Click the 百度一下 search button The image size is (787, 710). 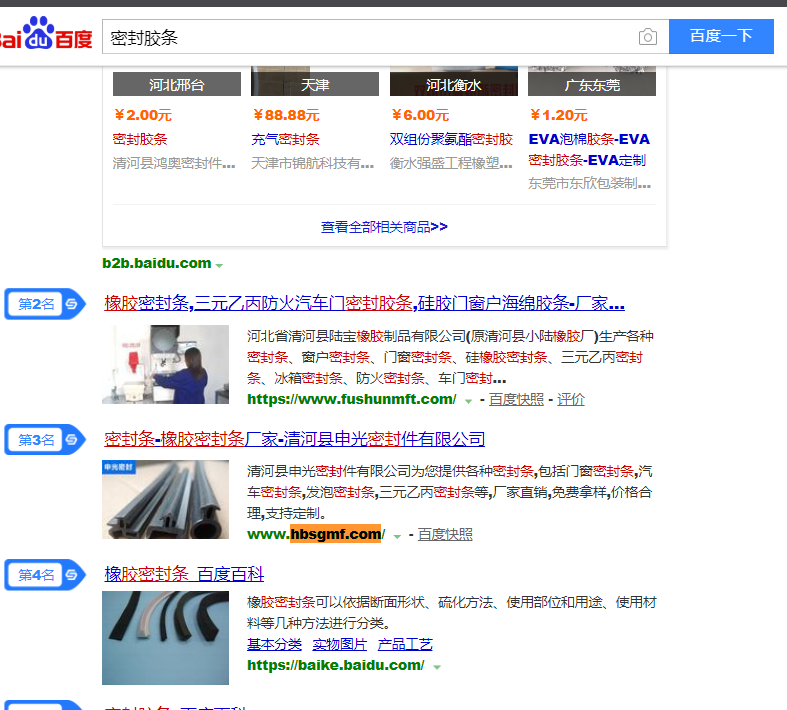721,36
